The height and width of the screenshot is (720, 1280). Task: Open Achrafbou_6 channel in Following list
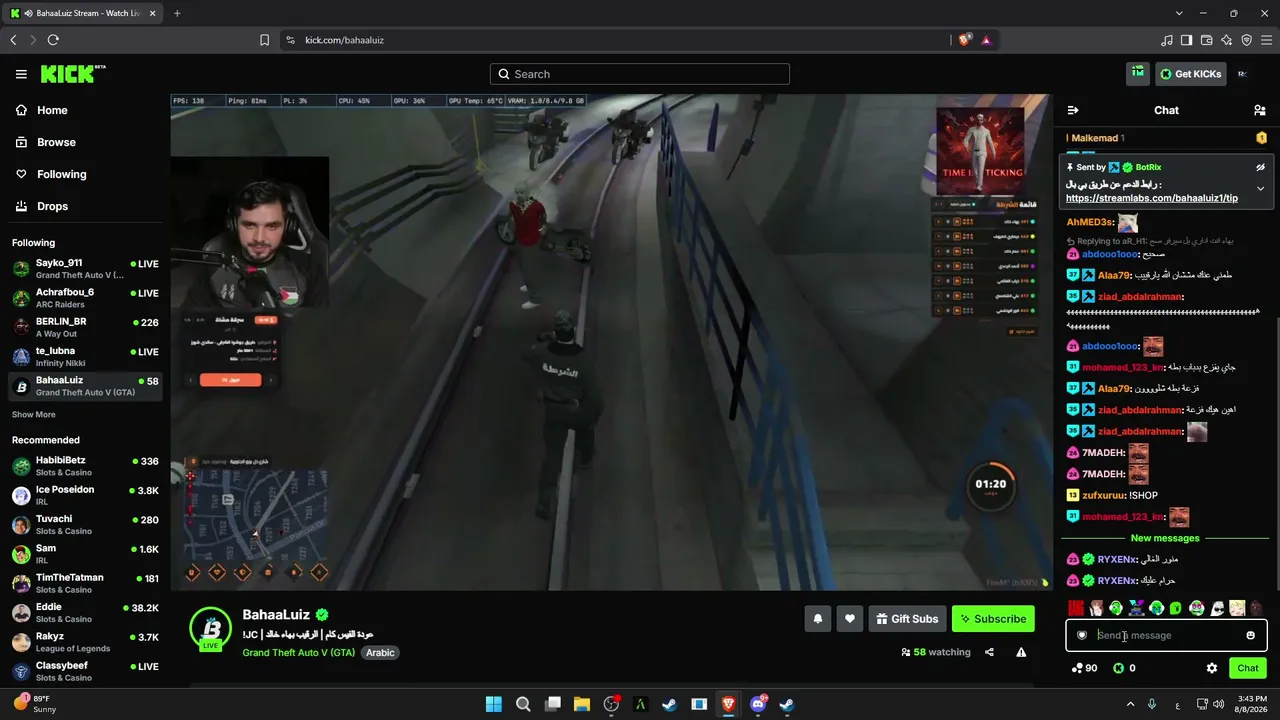click(85, 298)
